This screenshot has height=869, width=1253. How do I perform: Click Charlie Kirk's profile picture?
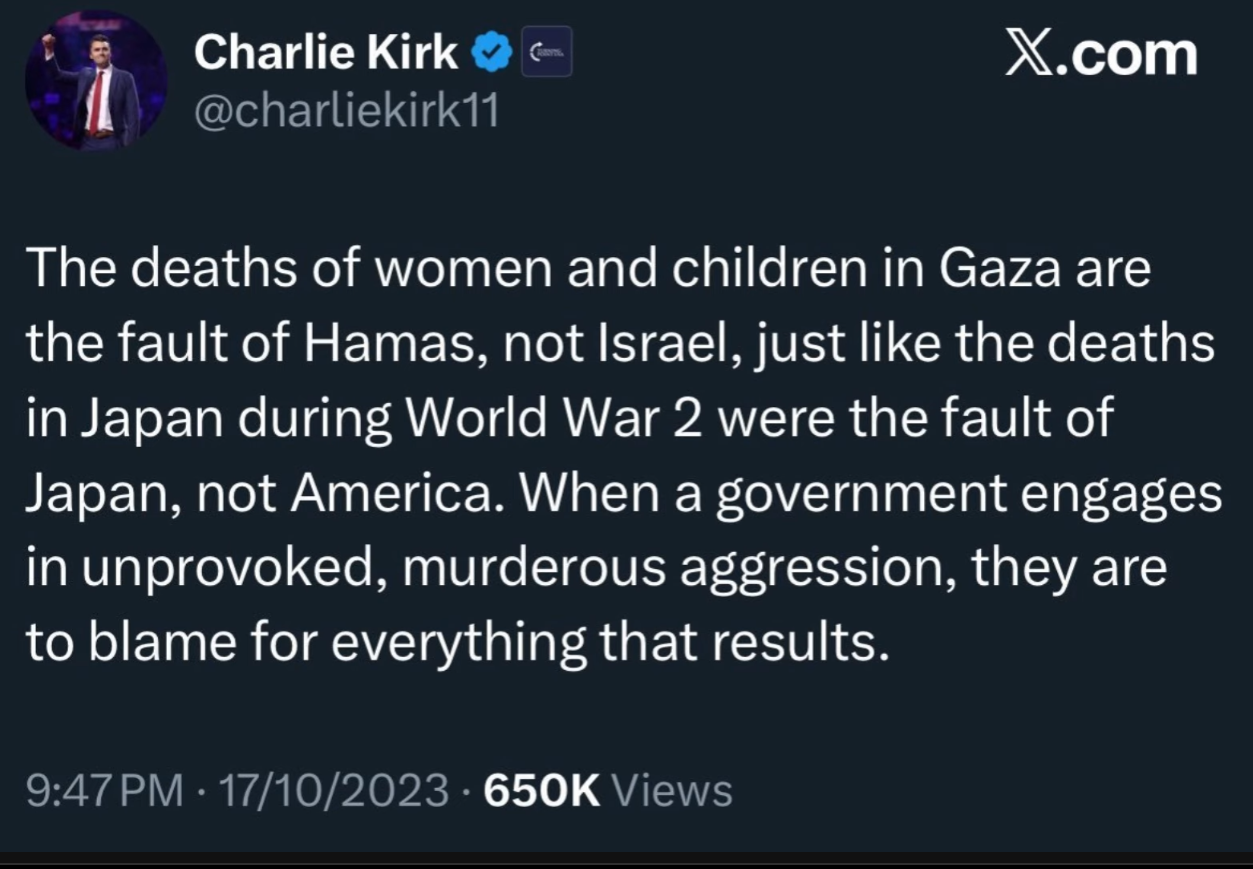point(96,82)
